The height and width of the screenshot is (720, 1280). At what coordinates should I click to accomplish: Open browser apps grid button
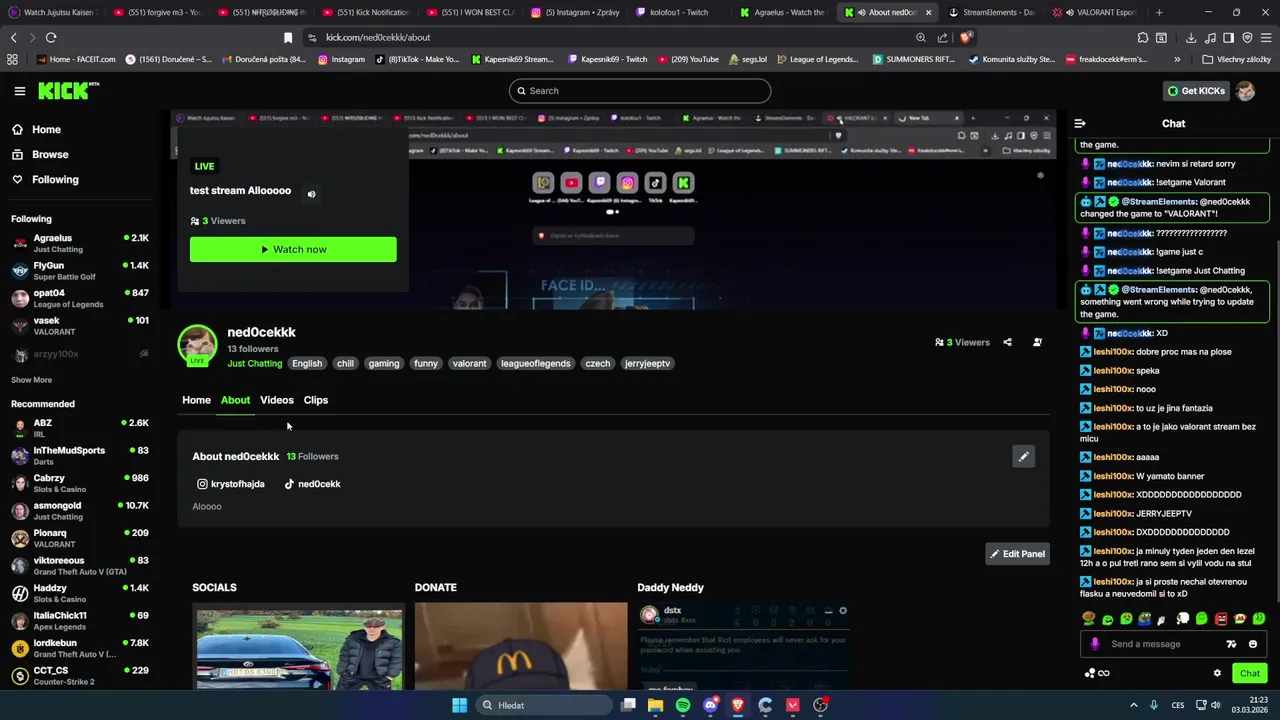tap(12, 59)
